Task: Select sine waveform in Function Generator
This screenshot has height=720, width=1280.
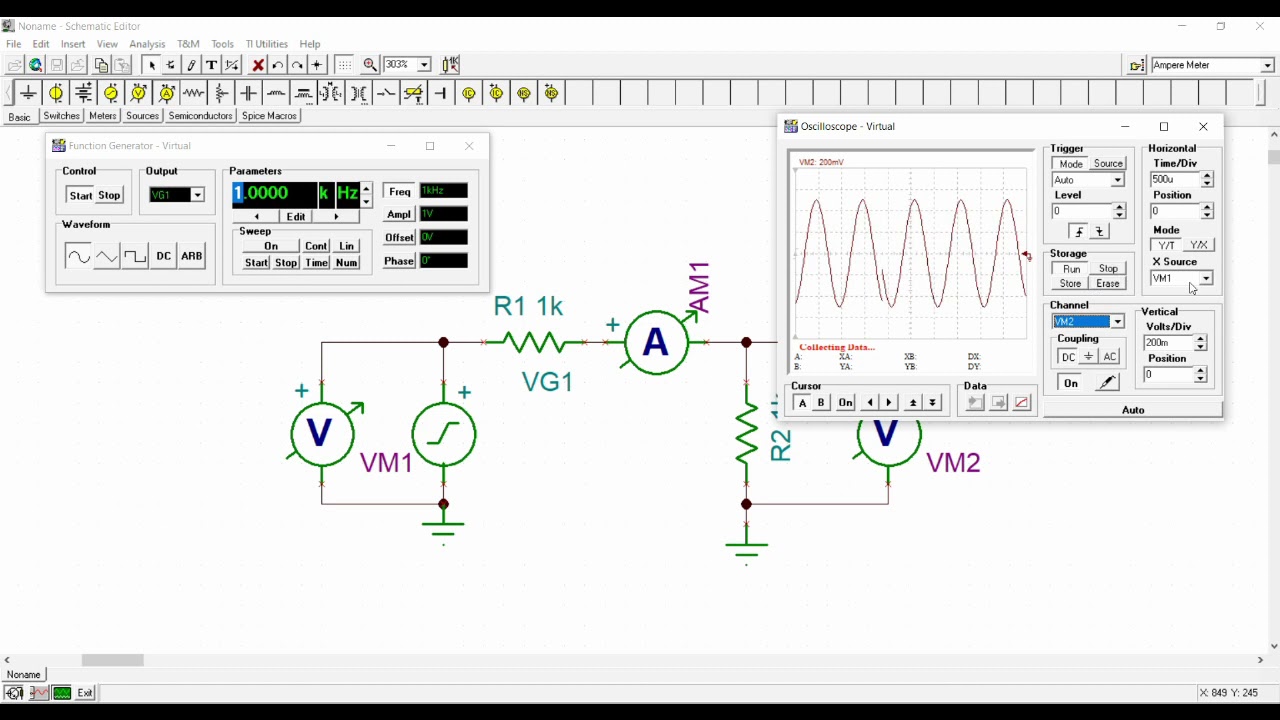Action: coord(78,256)
